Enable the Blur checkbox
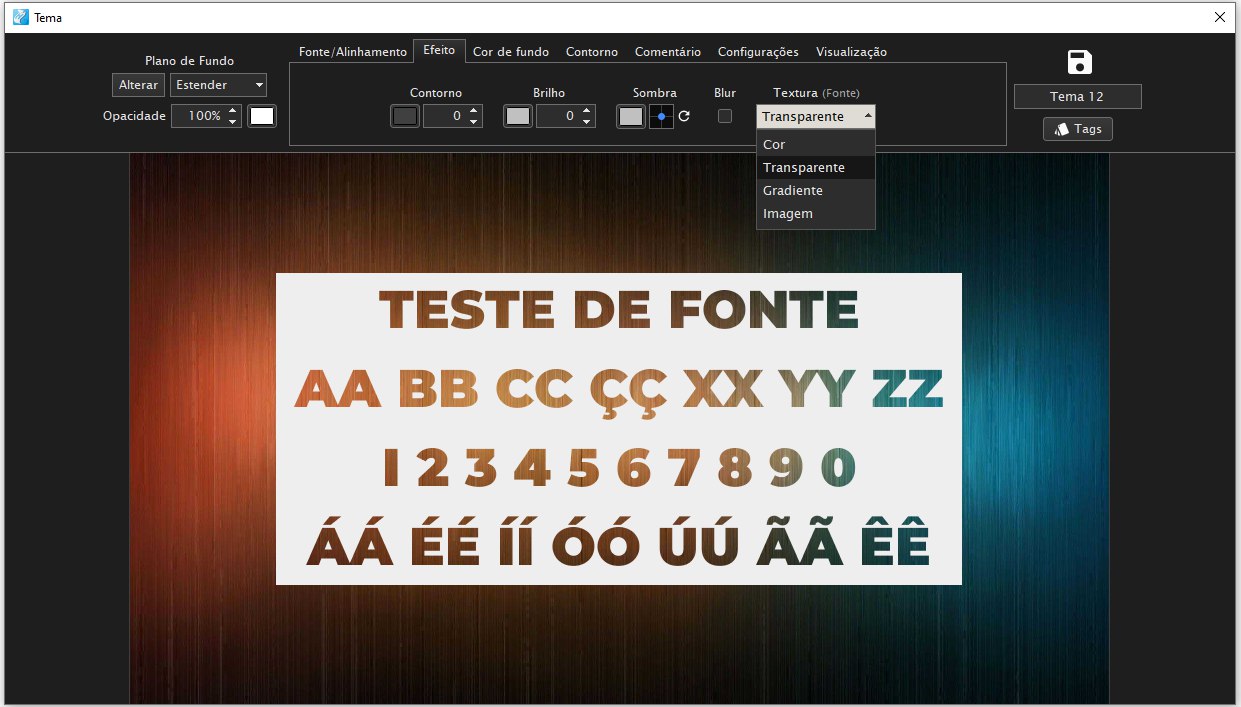Image resolution: width=1241 pixels, height=707 pixels. 725,116
